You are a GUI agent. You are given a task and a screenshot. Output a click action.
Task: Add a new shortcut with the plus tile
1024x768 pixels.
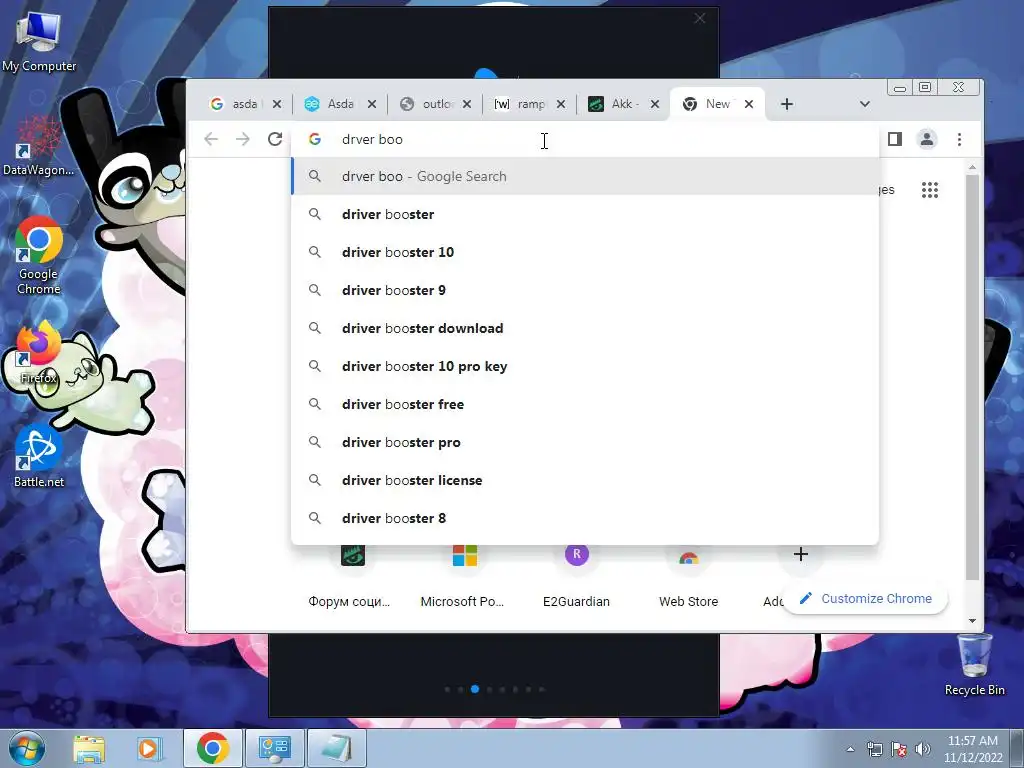tap(800, 555)
